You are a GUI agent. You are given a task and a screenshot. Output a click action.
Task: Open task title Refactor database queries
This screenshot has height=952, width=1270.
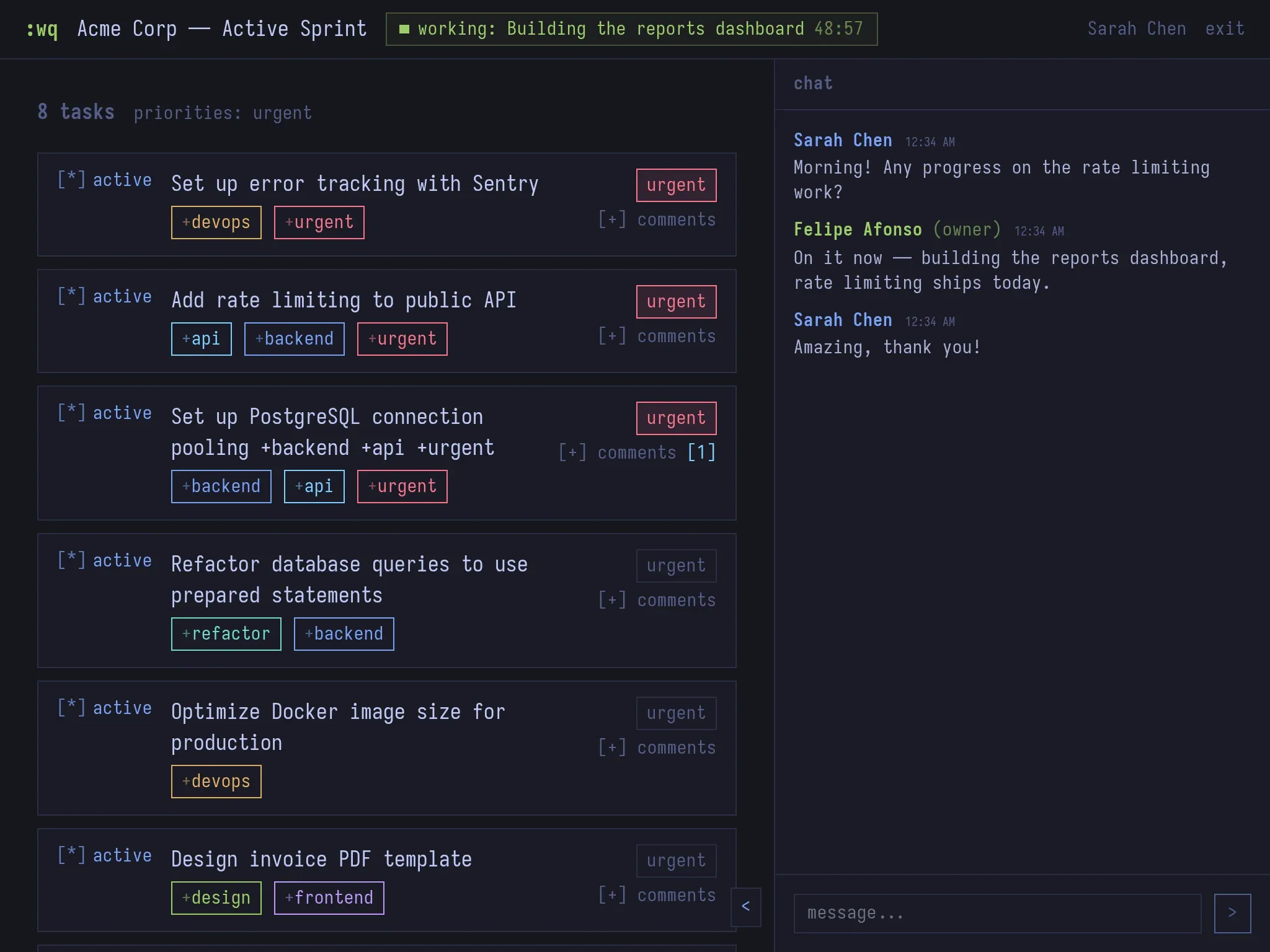[349, 580]
